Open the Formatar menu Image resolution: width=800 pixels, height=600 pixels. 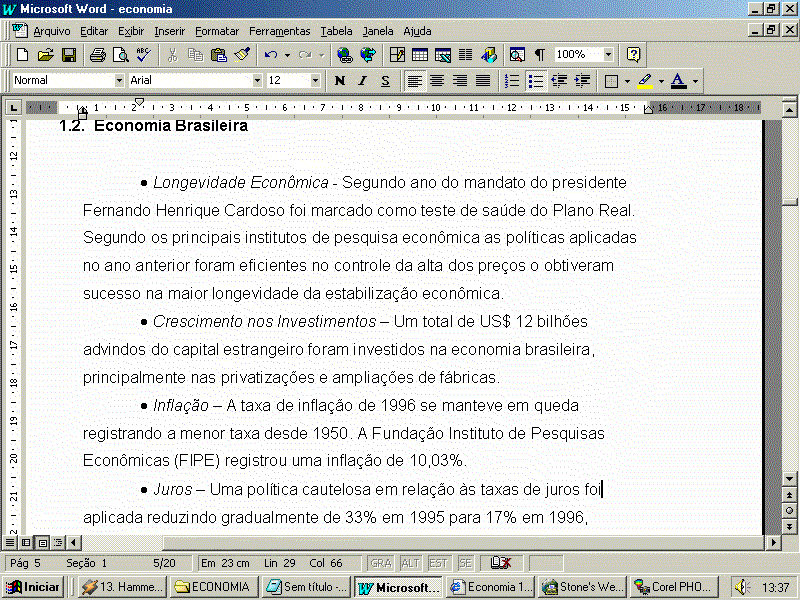click(217, 31)
